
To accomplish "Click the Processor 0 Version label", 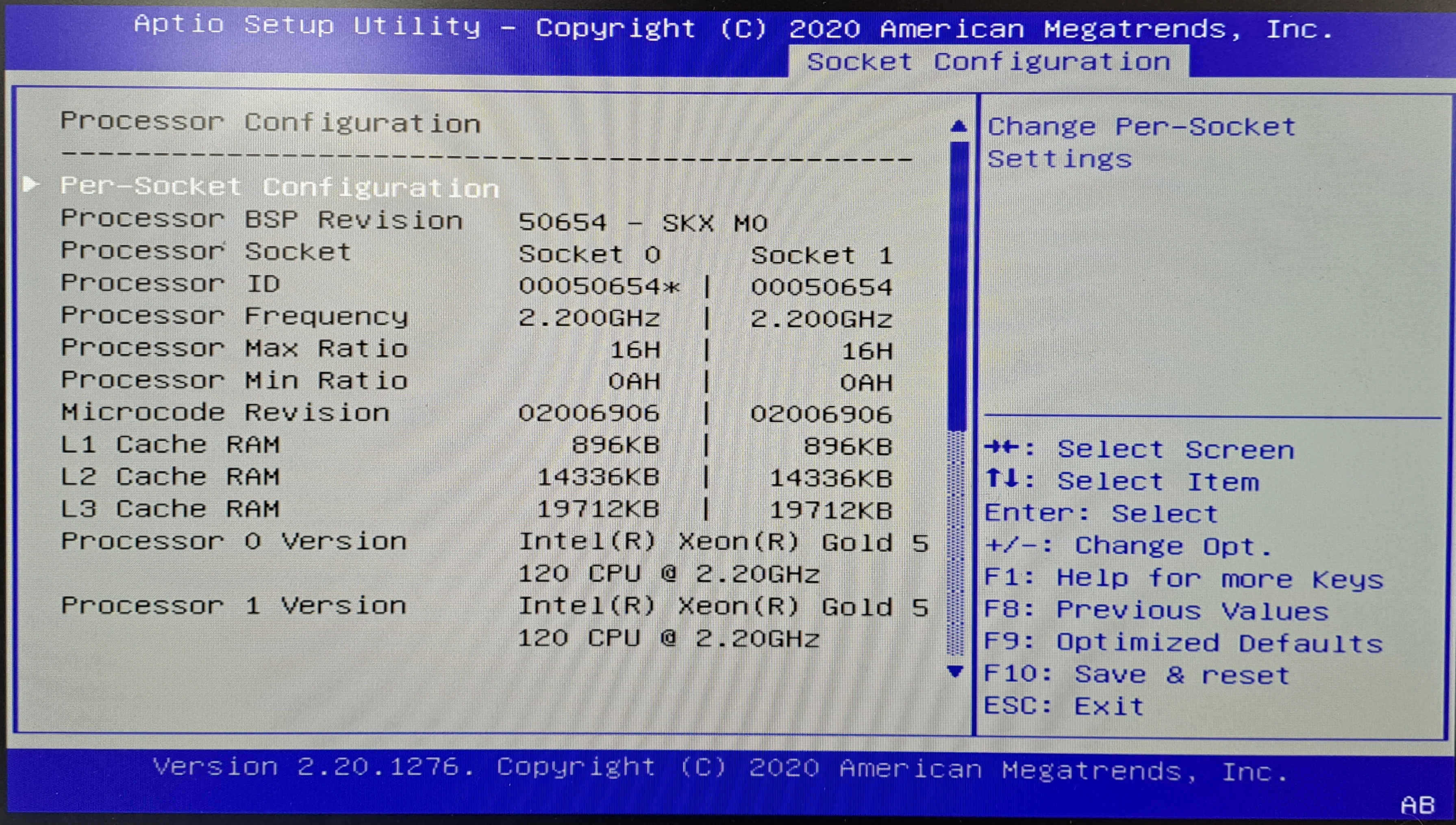I will pyautogui.click(x=234, y=541).
